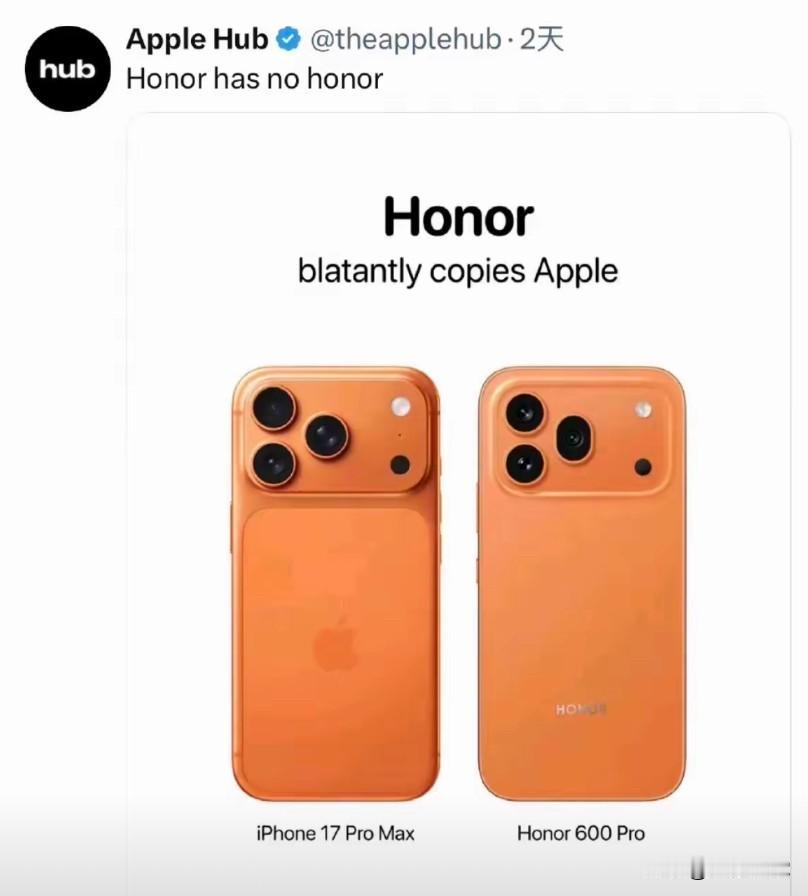
Task: Click the Honor phone's flash LED
Action: tap(643, 410)
